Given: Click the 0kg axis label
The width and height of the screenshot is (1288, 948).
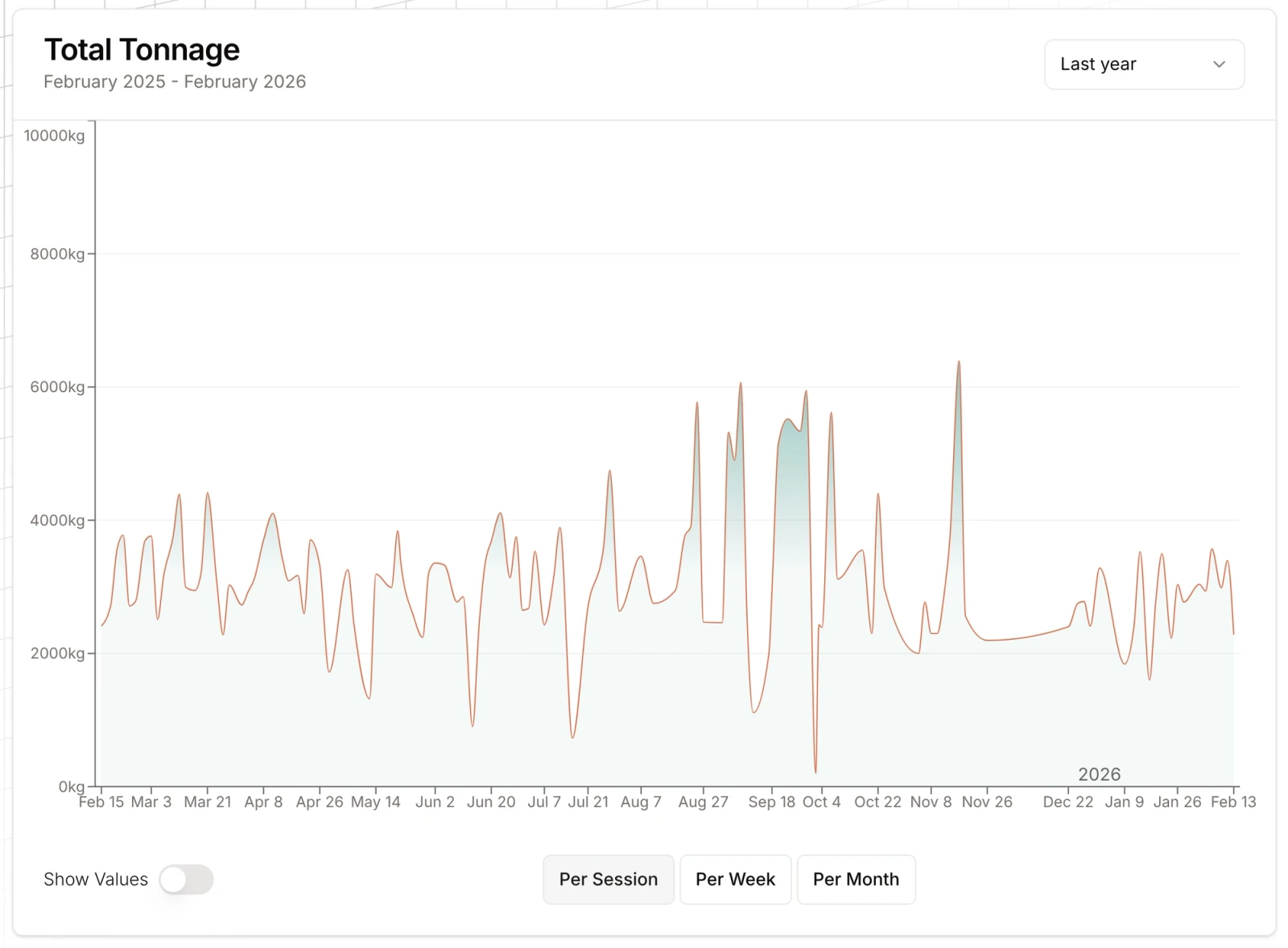Looking at the screenshot, I should [x=72, y=786].
